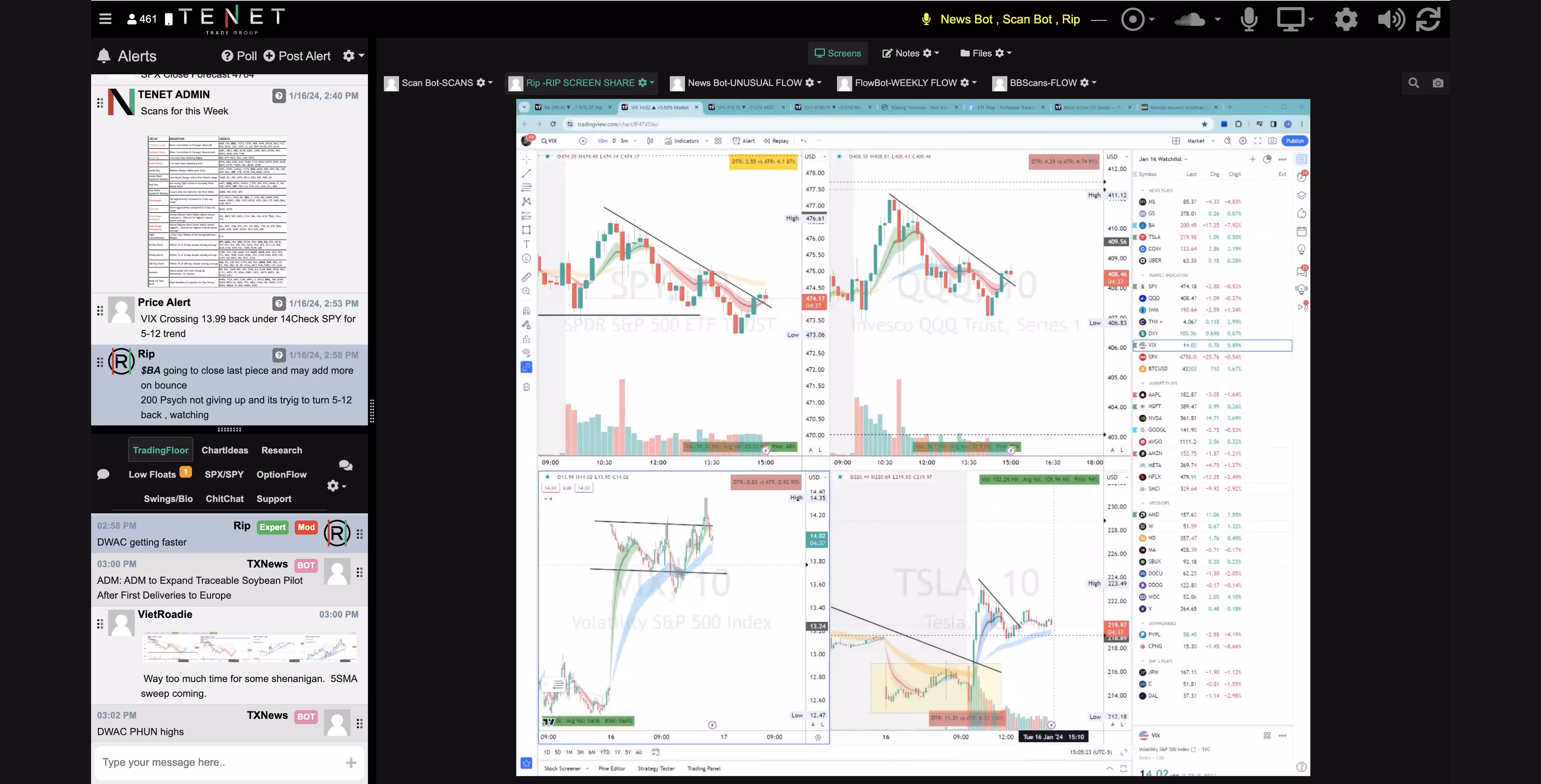Image resolution: width=1541 pixels, height=784 pixels.
Task: Open the OptionFlow chat room tab
Action: pos(281,474)
